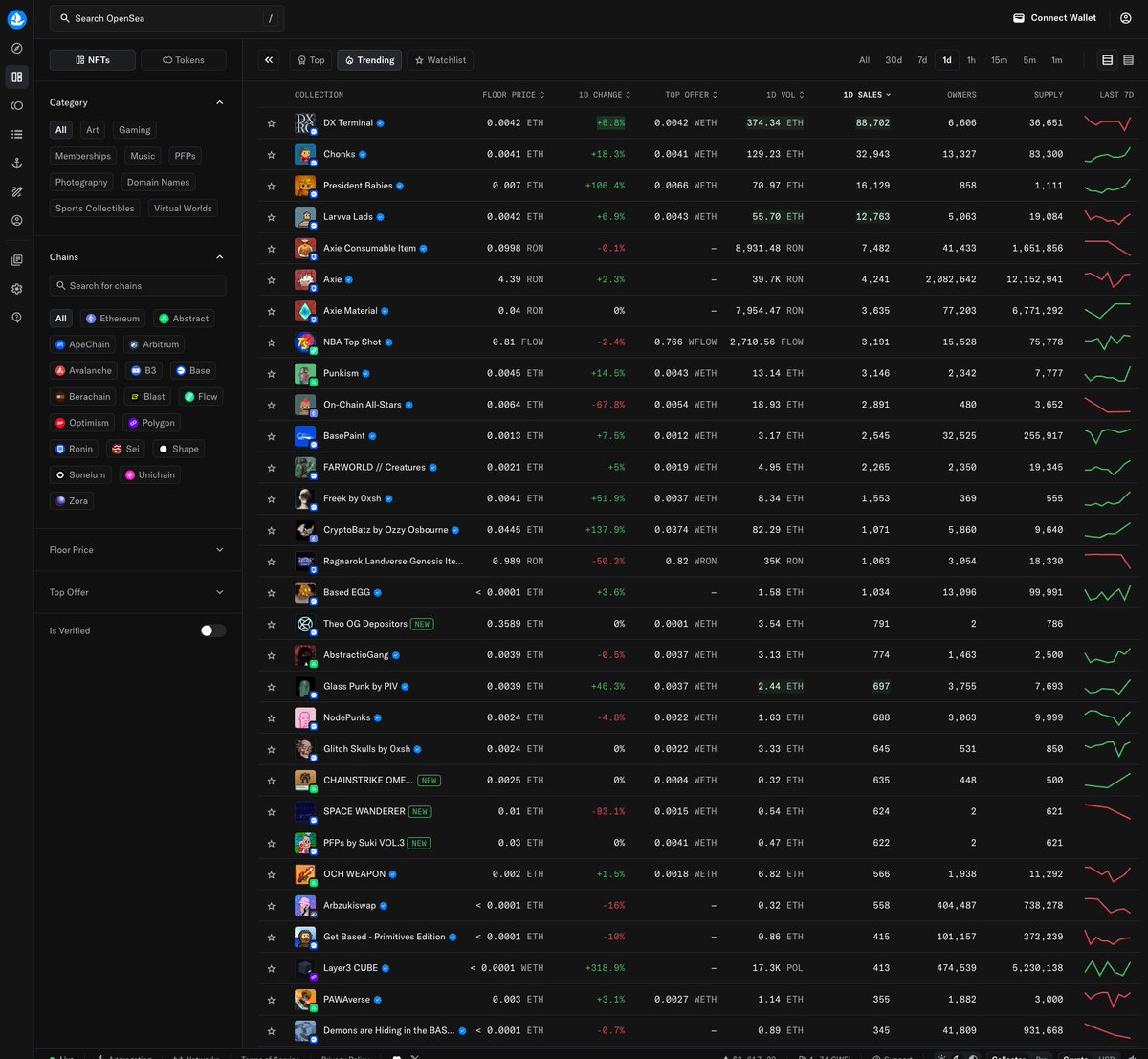Open the Collections grid icon in sidebar
Image resolution: width=1148 pixels, height=1059 pixels.
tap(16, 77)
